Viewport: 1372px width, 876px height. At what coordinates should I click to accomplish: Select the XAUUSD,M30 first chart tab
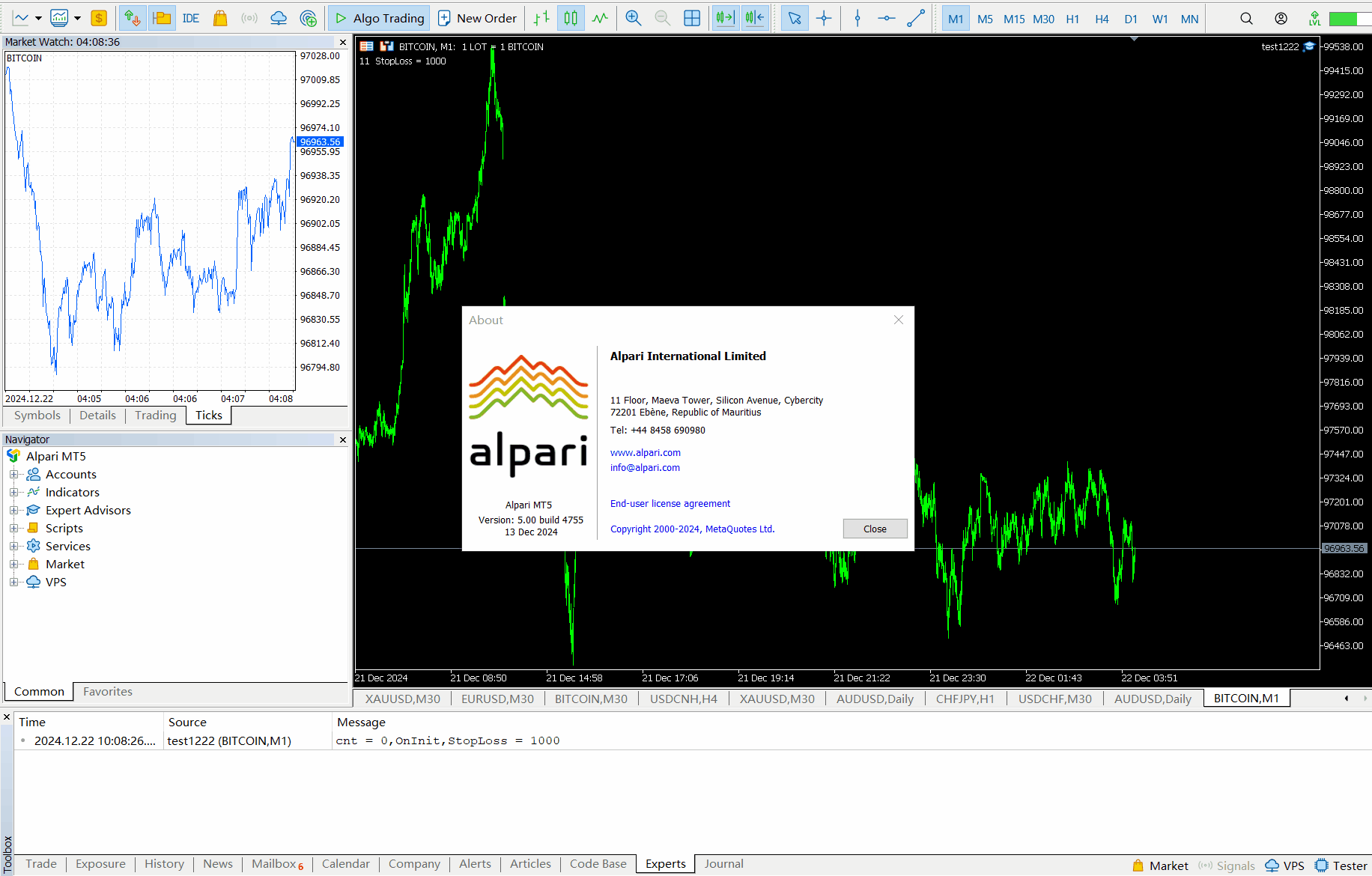click(x=403, y=699)
